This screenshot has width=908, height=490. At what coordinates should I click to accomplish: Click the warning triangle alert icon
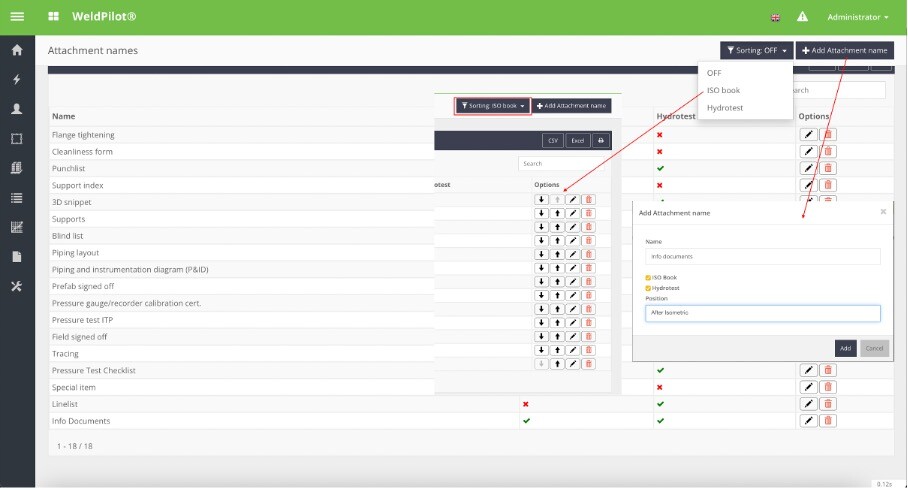(x=802, y=17)
